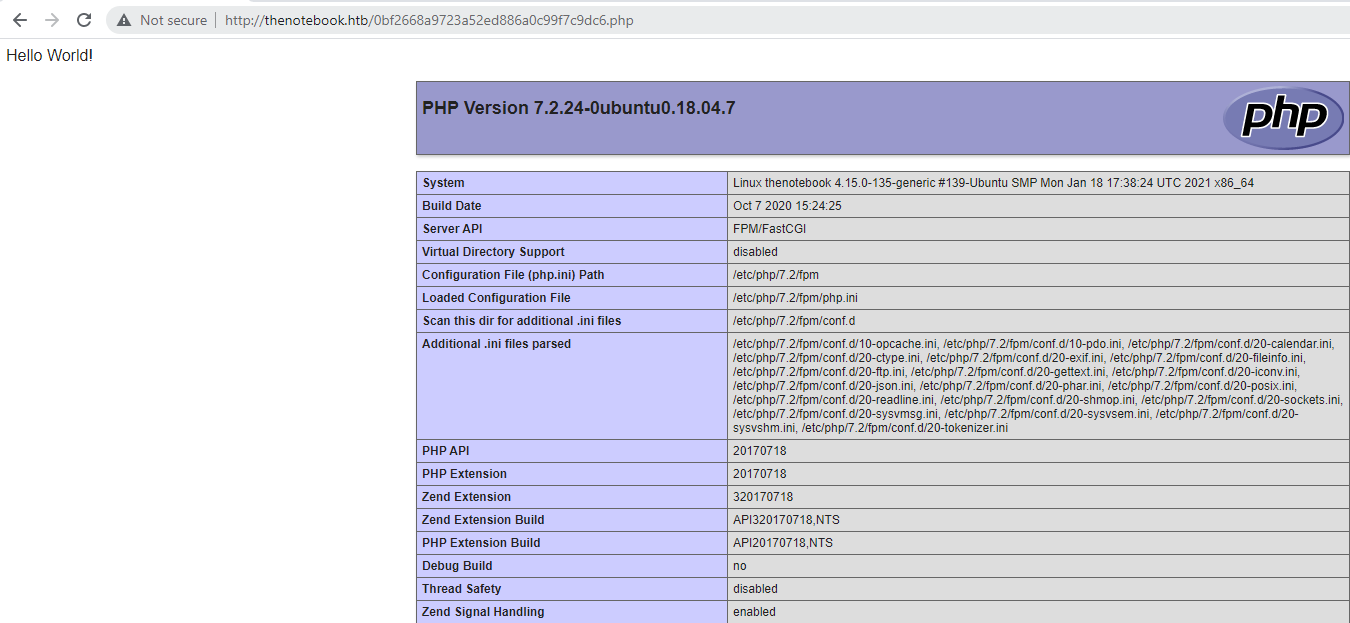Click the enabled value for Zend Signal Handling
The width and height of the screenshot is (1350, 623).
point(753,611)
